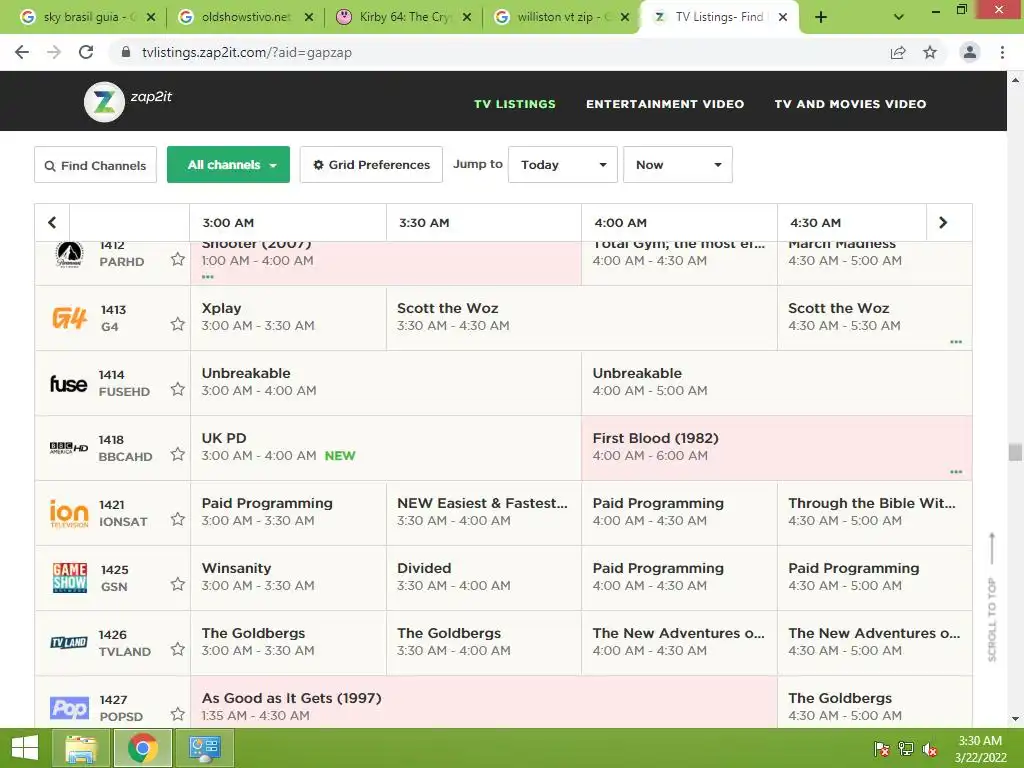Open Winsanity listing

click(x=288, y=577)
